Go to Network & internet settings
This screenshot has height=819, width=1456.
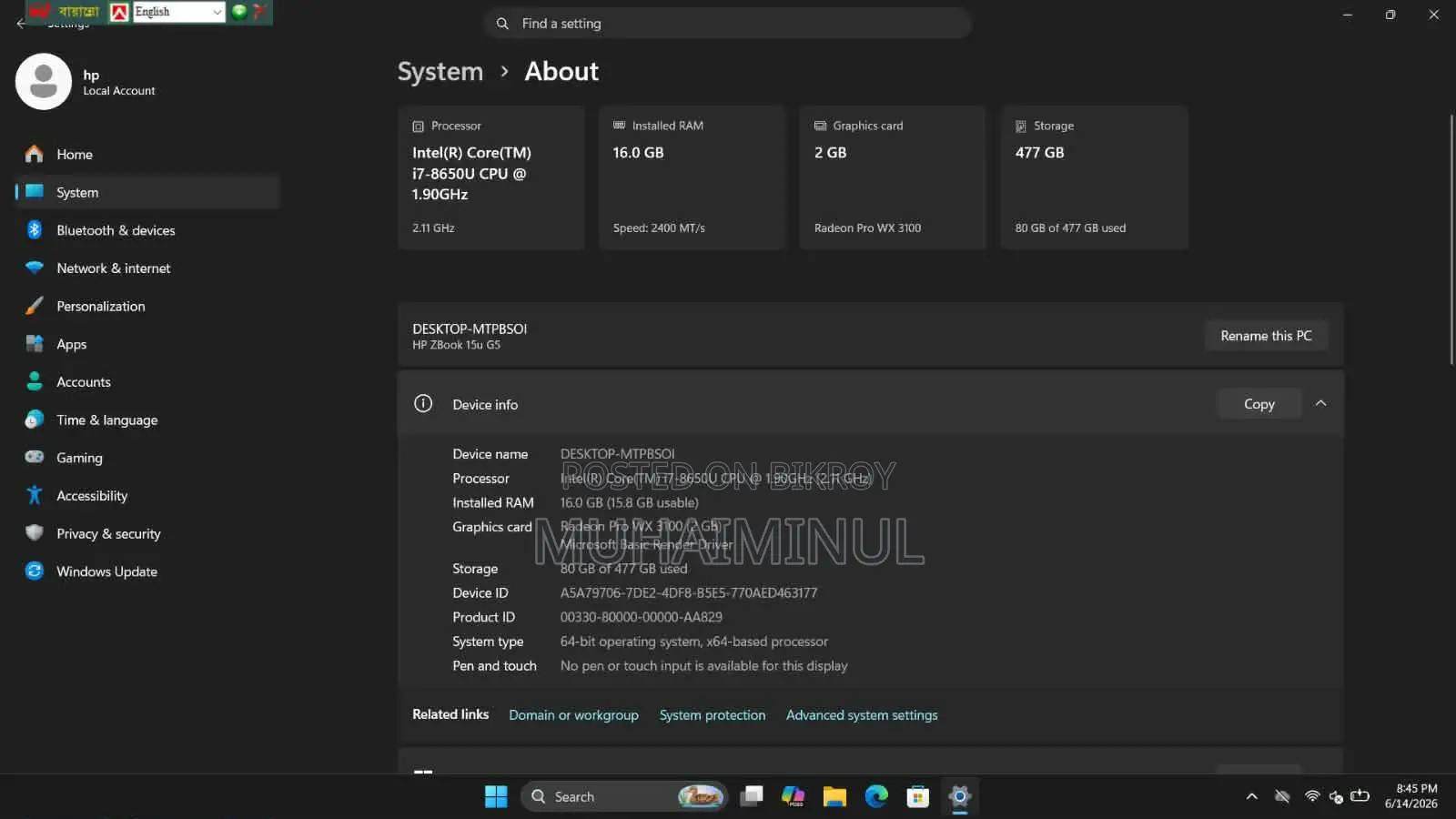[147, 268]
